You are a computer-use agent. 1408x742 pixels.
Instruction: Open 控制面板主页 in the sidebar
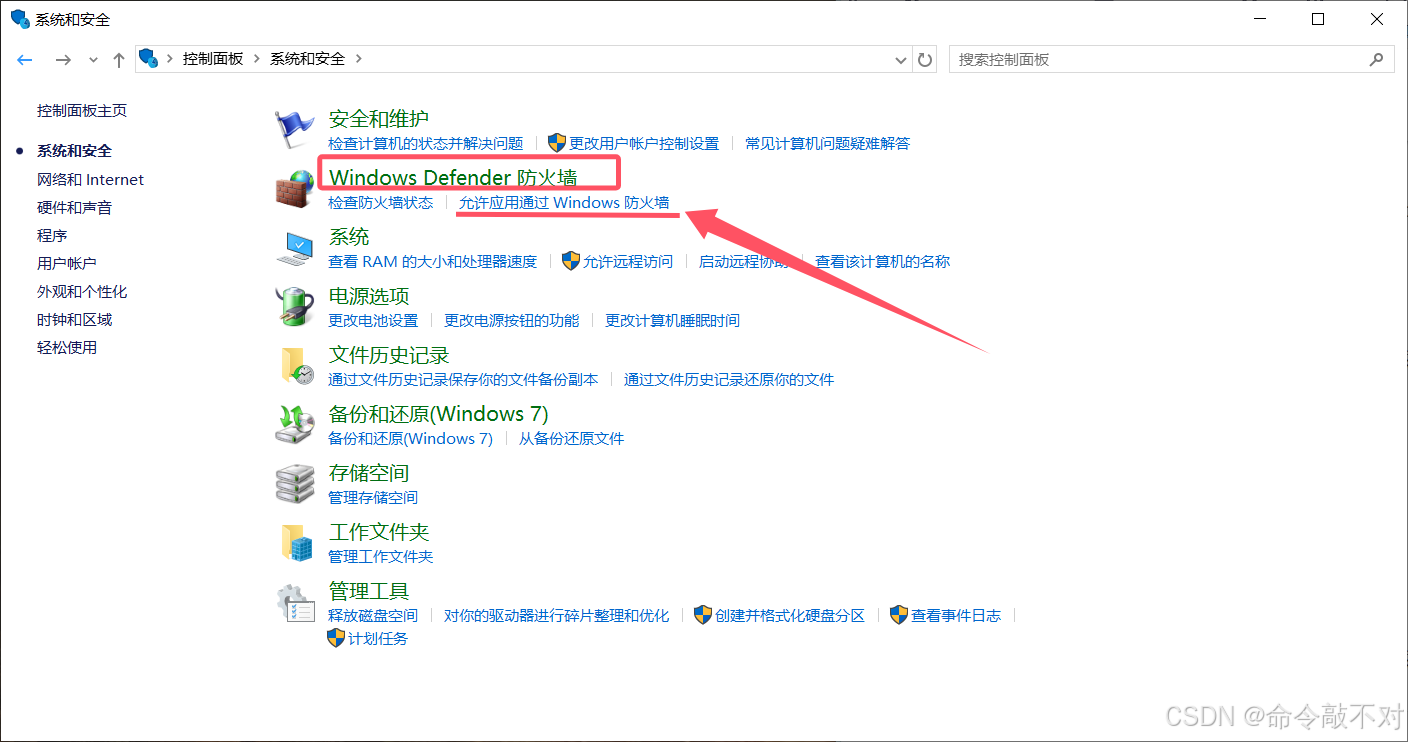tap(82, 110)
